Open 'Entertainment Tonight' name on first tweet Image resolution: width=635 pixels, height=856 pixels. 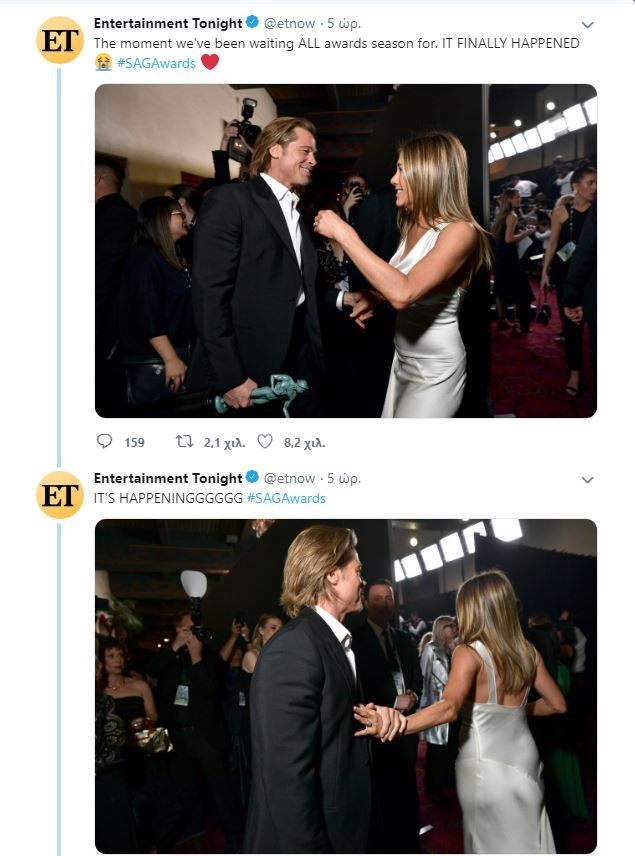point(168,23)
